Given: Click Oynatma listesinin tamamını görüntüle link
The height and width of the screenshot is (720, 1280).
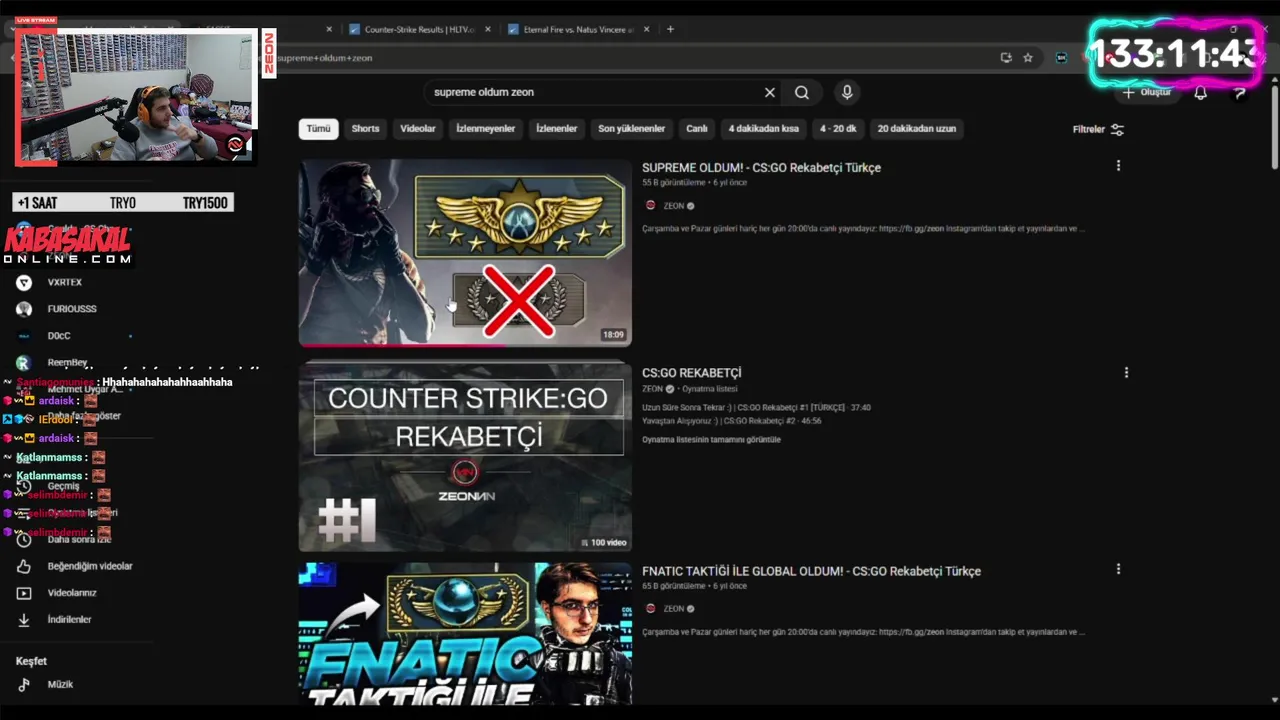Looking at the screenshot, I should 711,440.
